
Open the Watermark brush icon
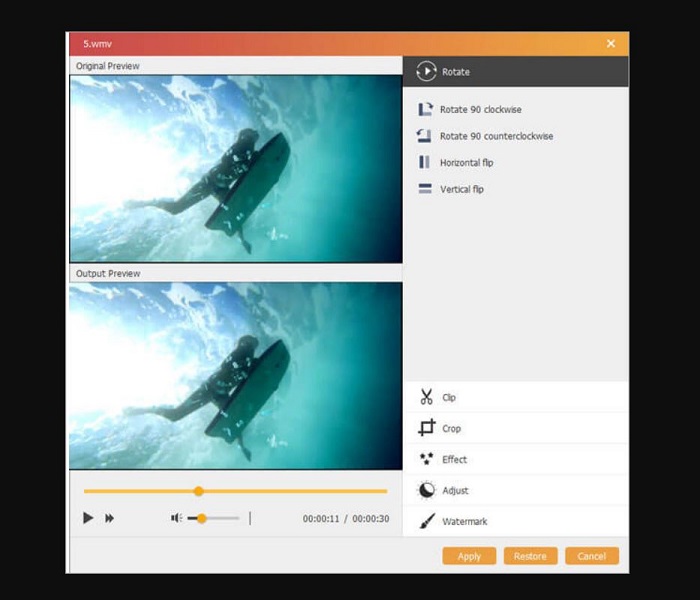pos(427,521)
